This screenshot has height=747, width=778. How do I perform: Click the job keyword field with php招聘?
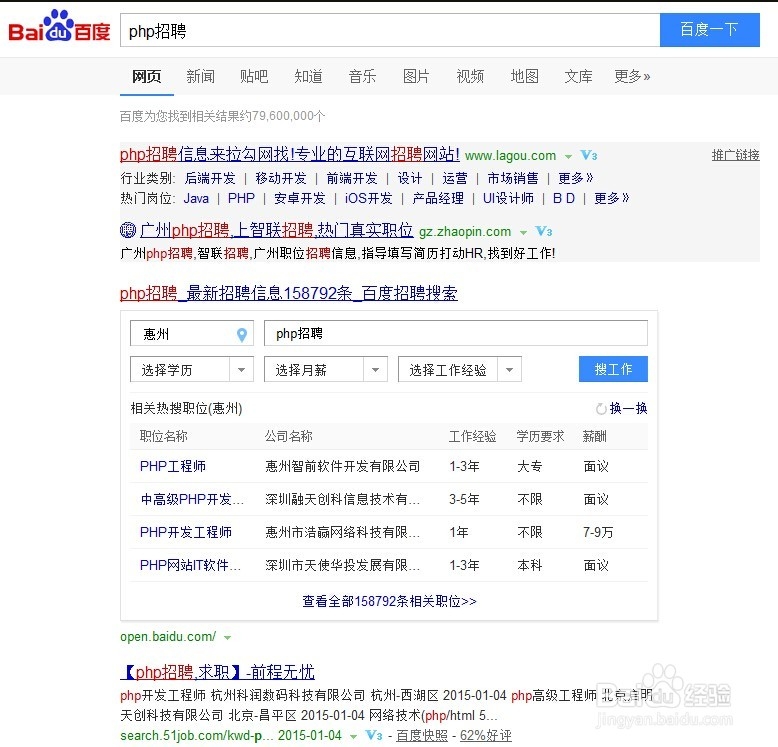[x=455, y=333]
